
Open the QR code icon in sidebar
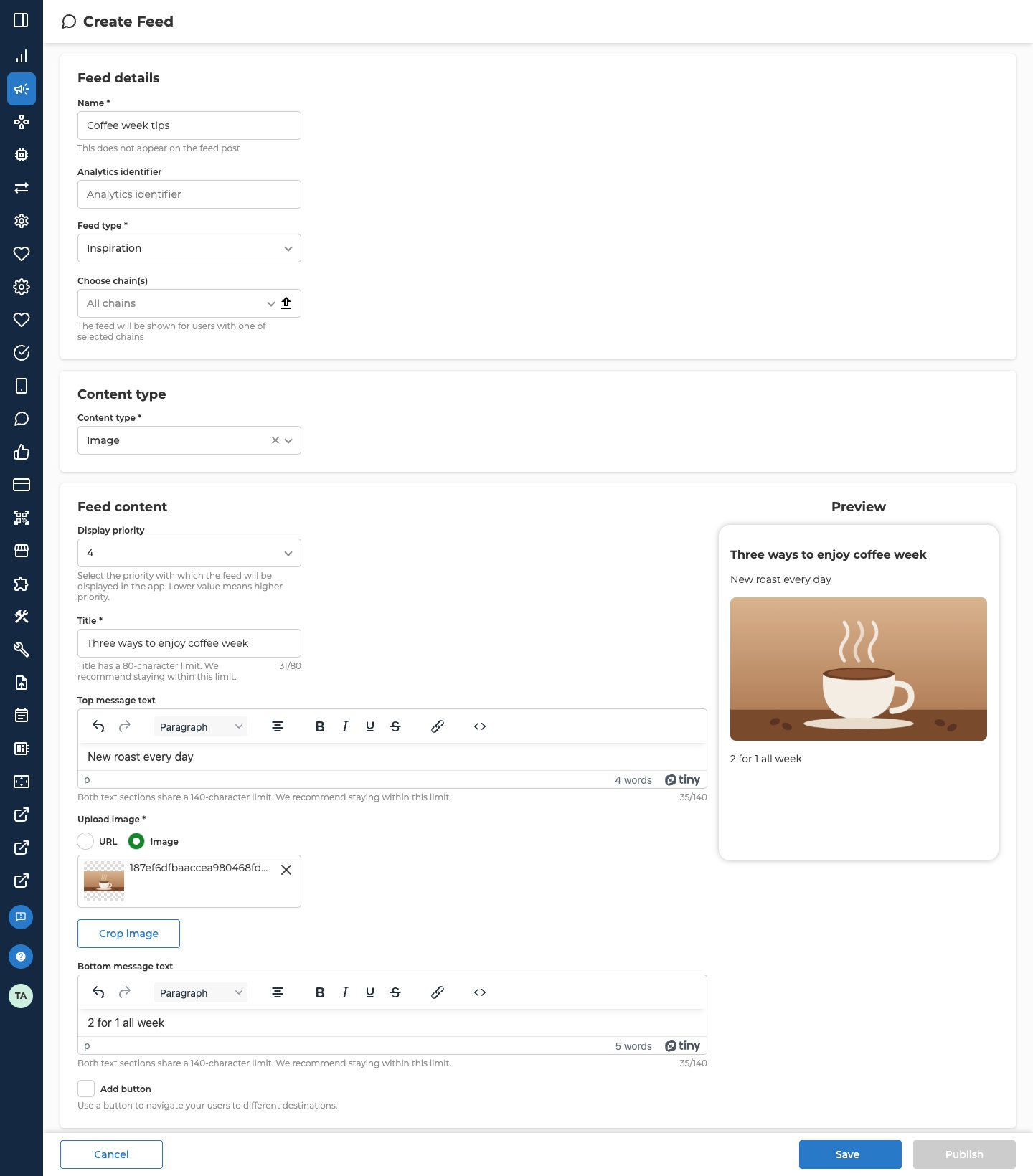click(22, 518)
